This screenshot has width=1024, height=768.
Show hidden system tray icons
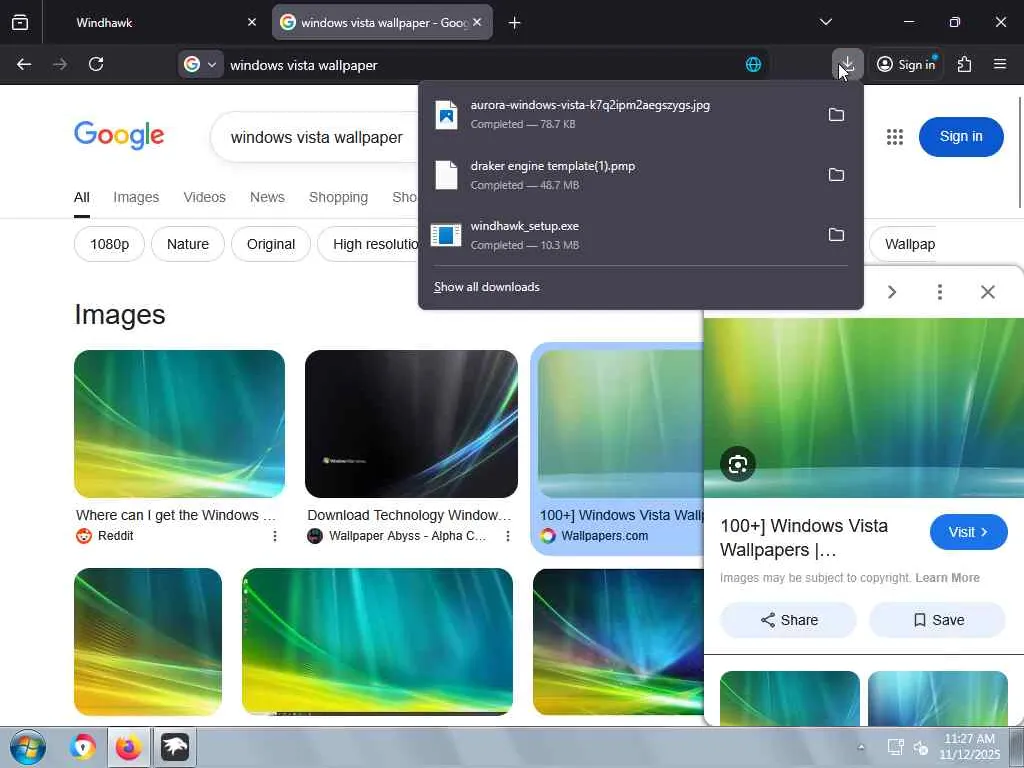point(861,748)
